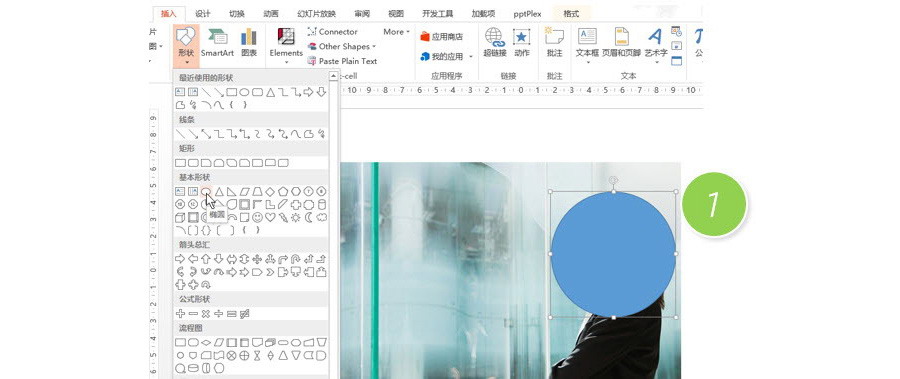The width and height of the screenshot is (900, 379).
Task: Pick the division sign in 公式形状
Action: click(x=219, y=314)
